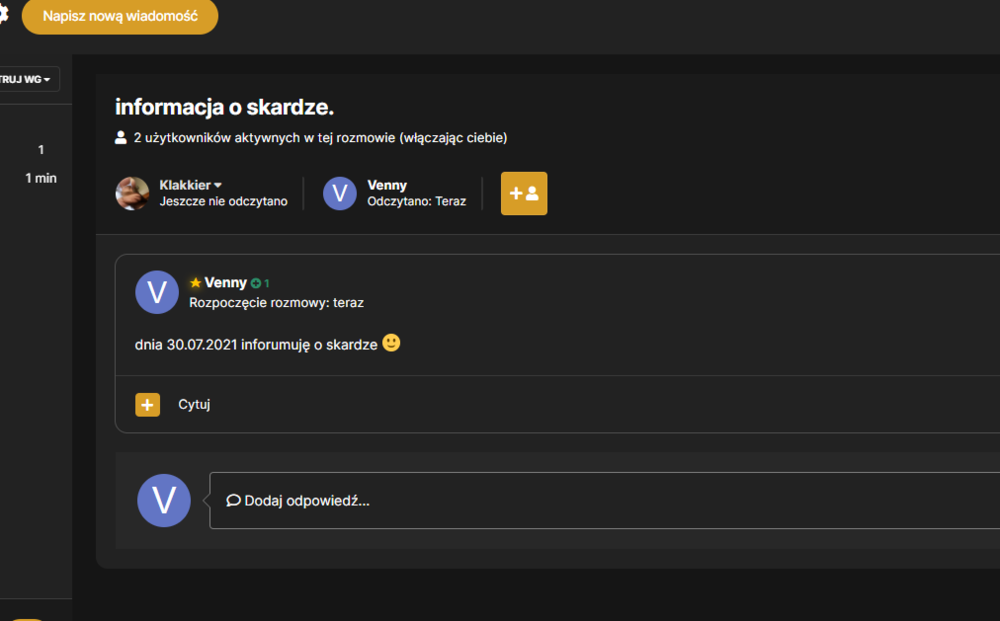Select the conversation entry showing 1 min
Screen dimensions: 1000x621
[36, 164]
